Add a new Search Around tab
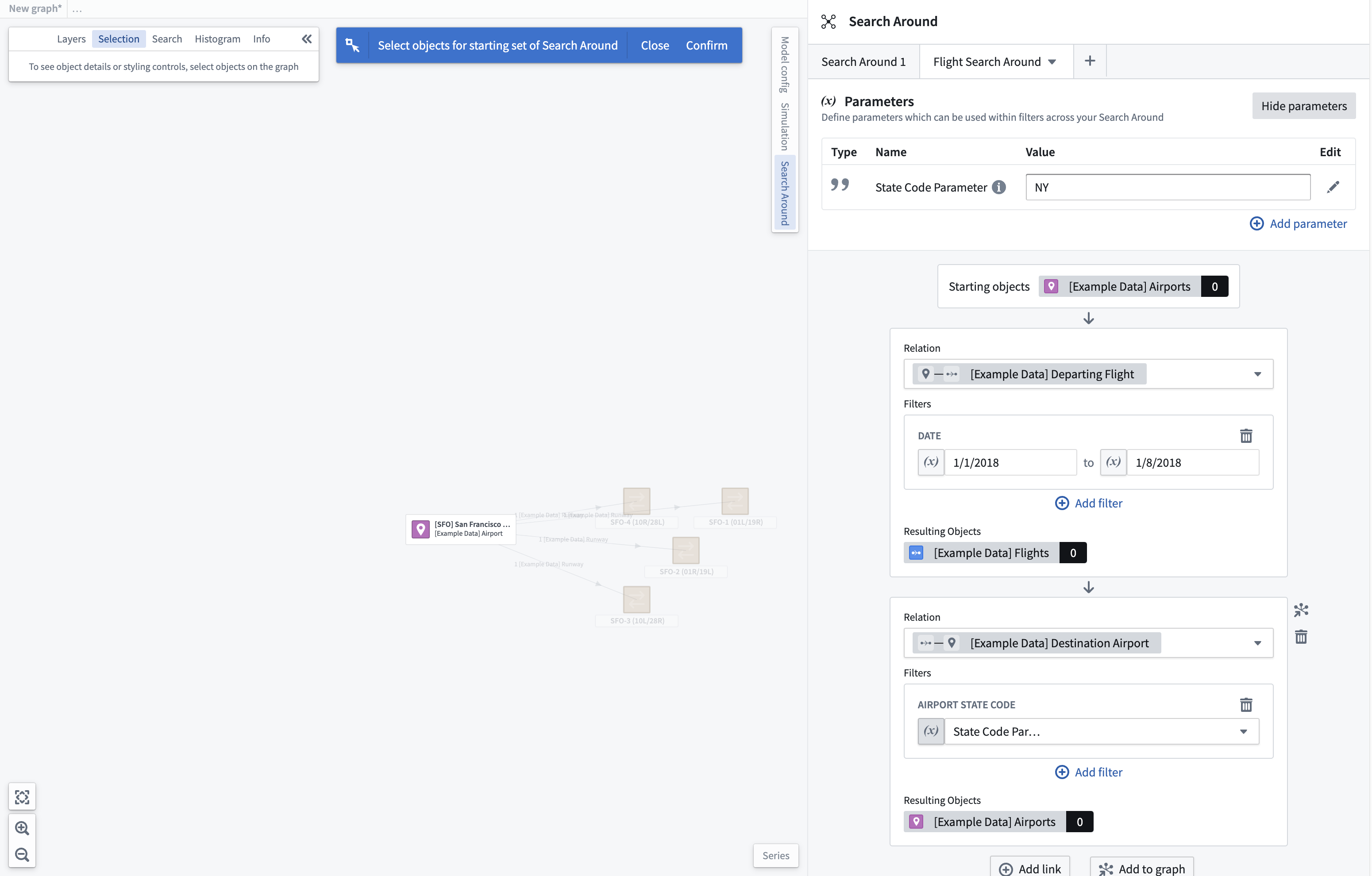 tap(1089, 61)
